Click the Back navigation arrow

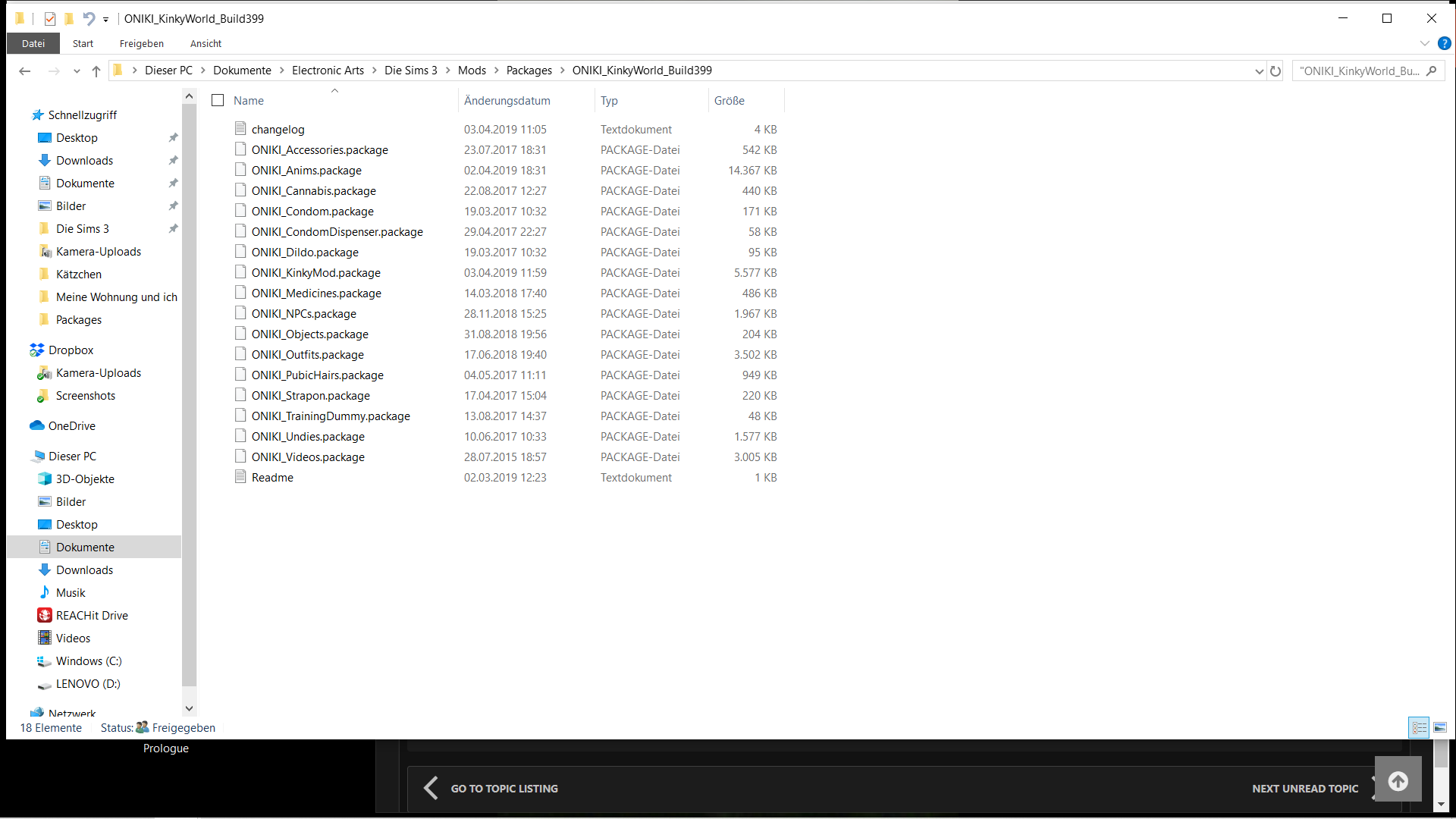coord(24,71)
